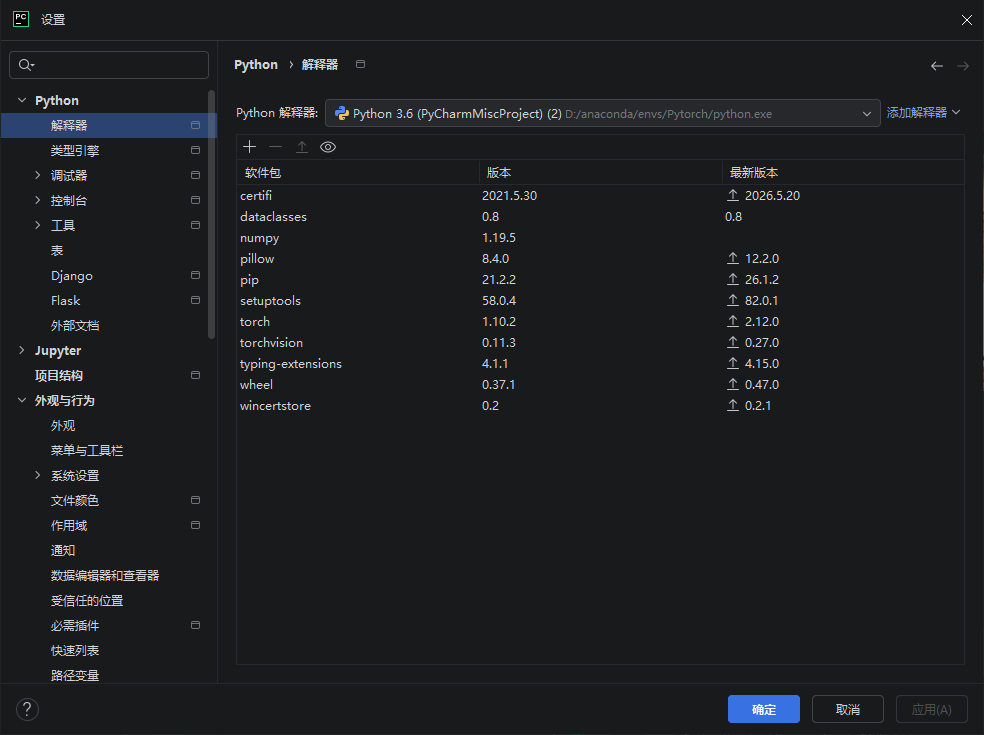This screenshot has width=984, height=735.
Task: Click pip version 21.2.2 cell
Action: tap(499, 279)
